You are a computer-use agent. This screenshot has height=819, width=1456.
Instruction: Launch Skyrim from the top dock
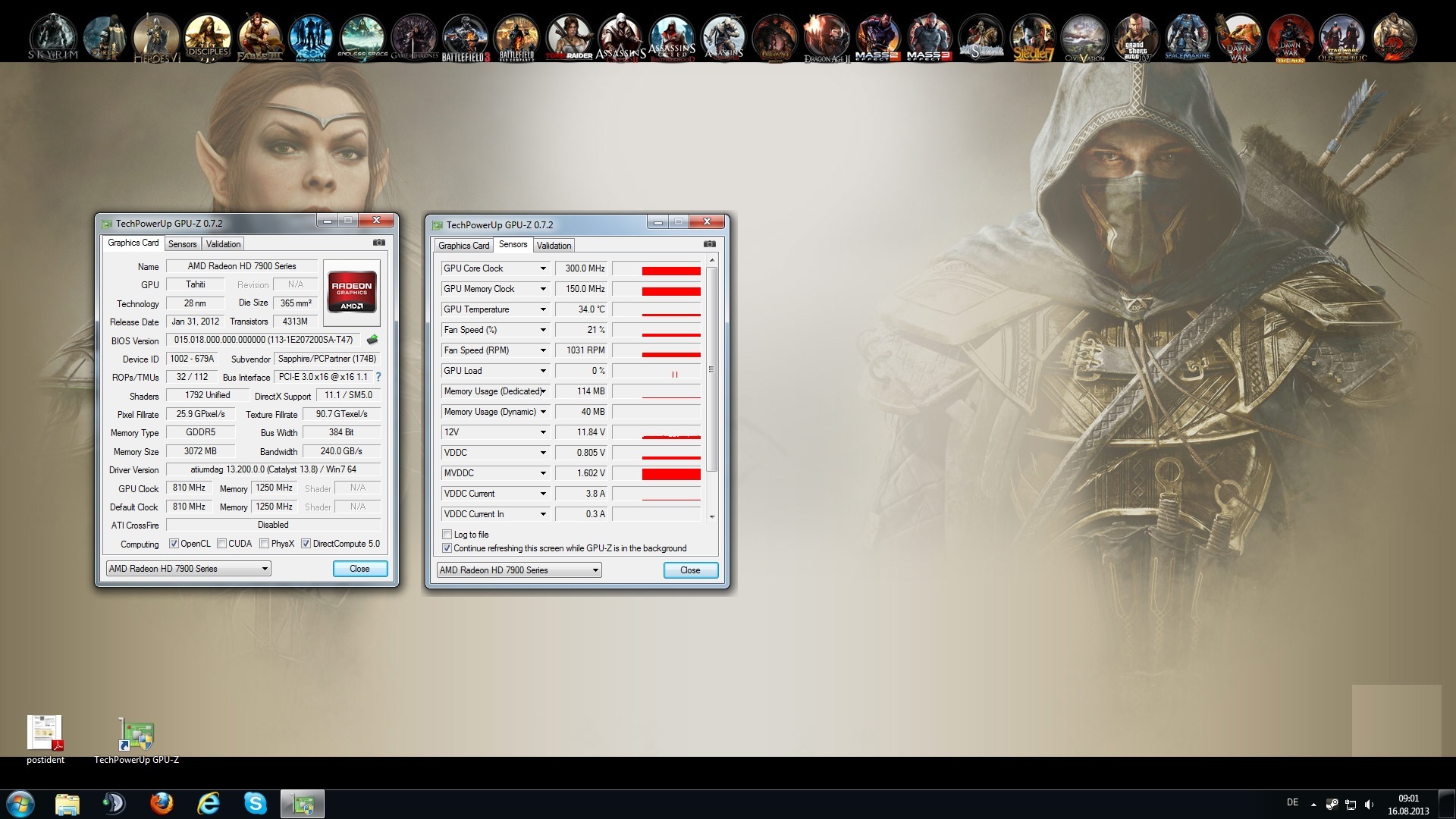(x=53, y=35)
